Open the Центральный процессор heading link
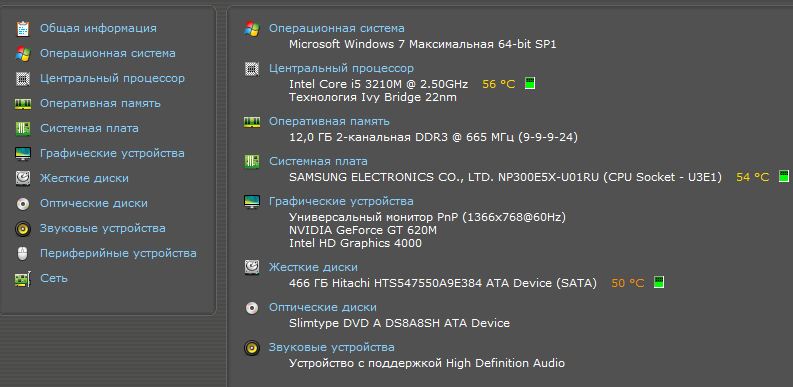Viewport: 793px width, 387px height. point(341,68)
